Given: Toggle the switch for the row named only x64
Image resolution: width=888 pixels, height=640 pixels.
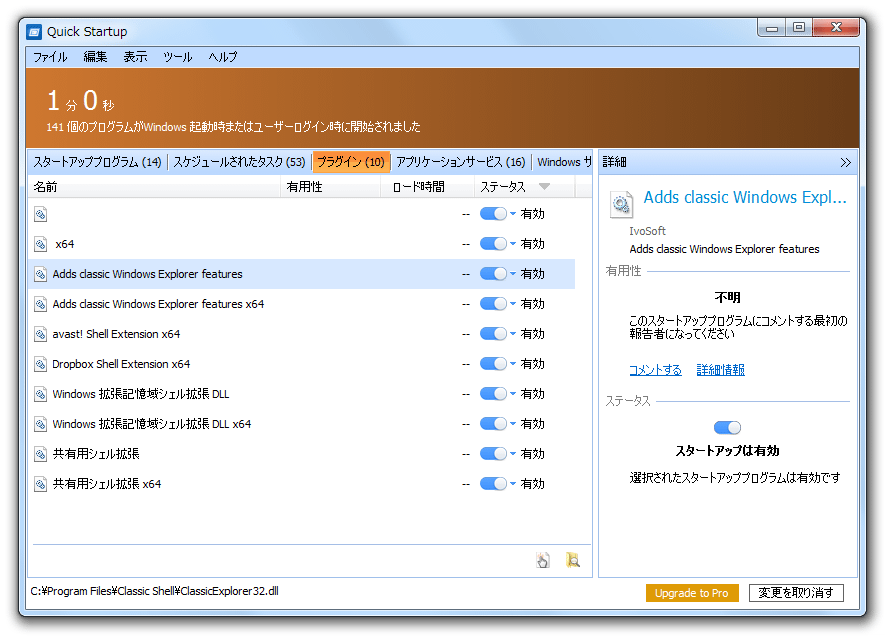Looking at the screenshot, I should [x=493, y=244].
